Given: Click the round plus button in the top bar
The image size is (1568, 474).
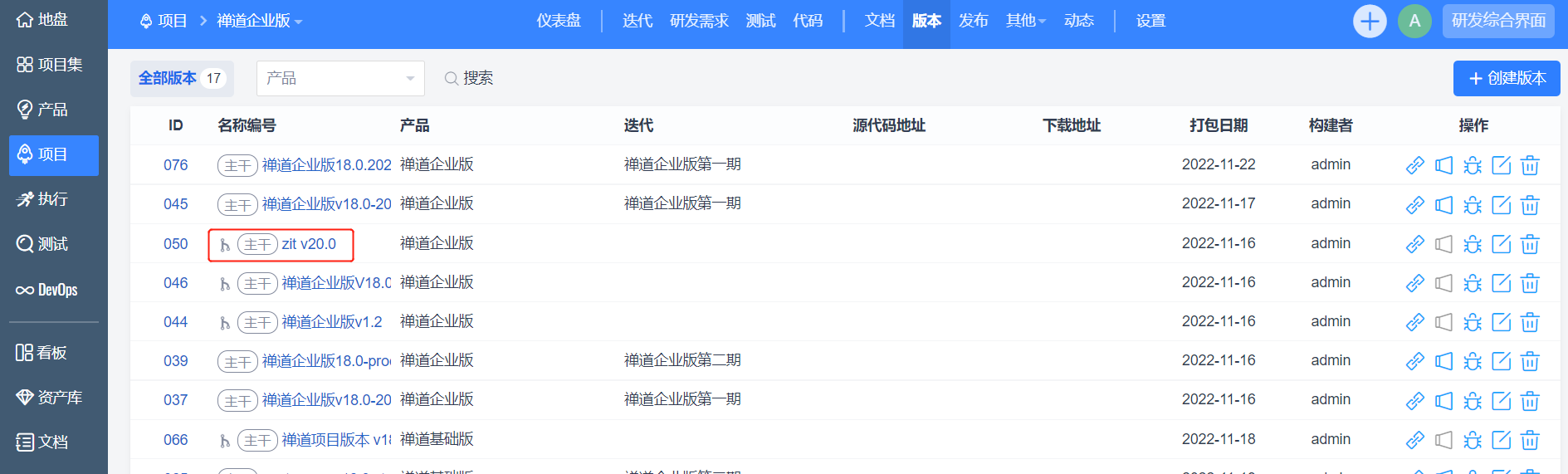Looking at the screenshot, I should point(1370,21).
